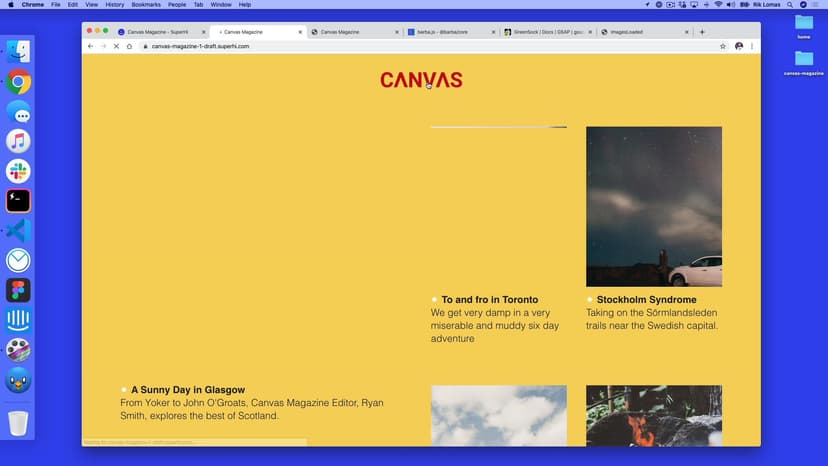Switch to the barba.js tab
828x466 pixels.
448,32
